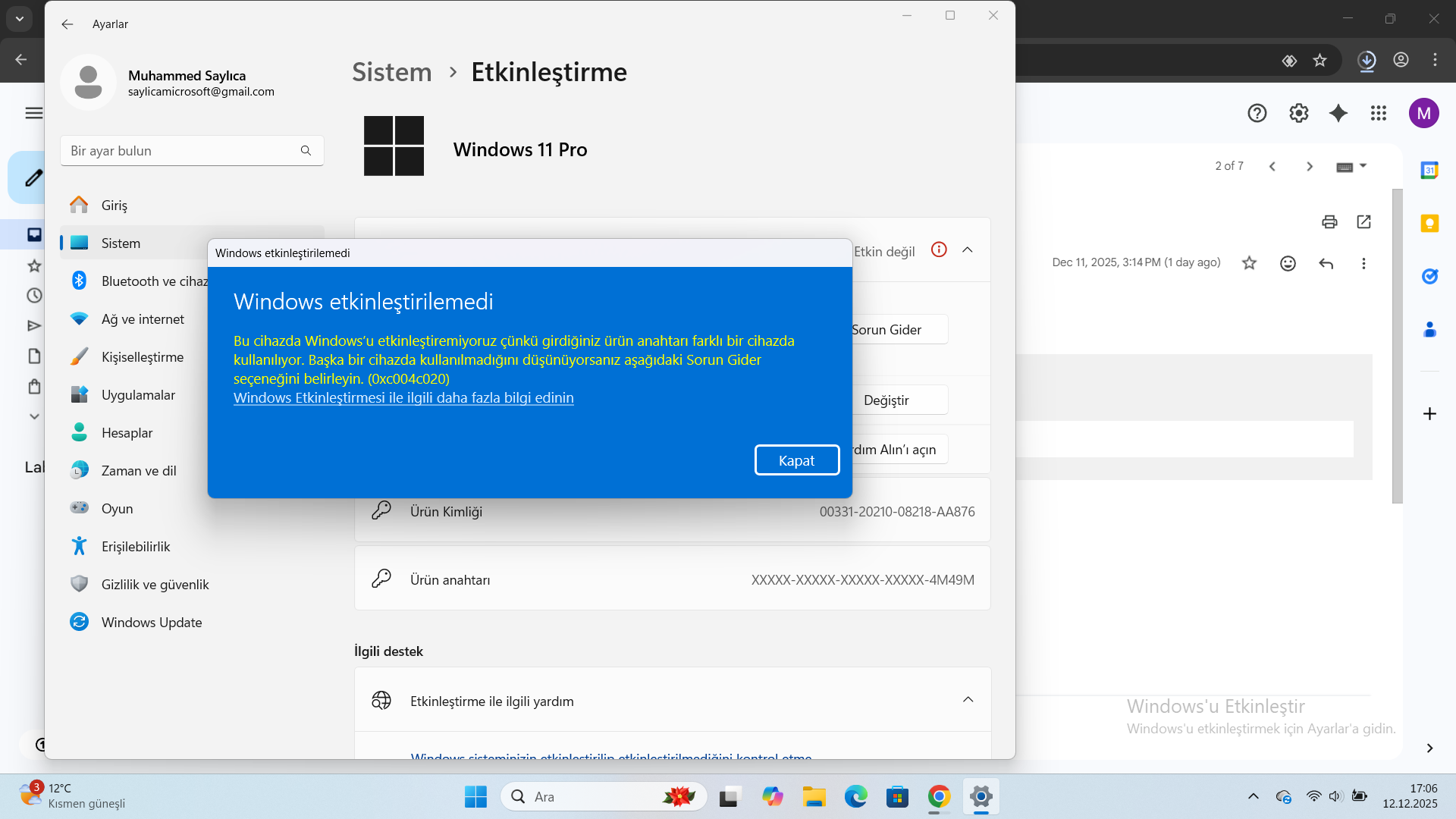Screen dimensions: 1456x819
Task: Click the Sistem breadcrumb link
Action: [392, 72]
